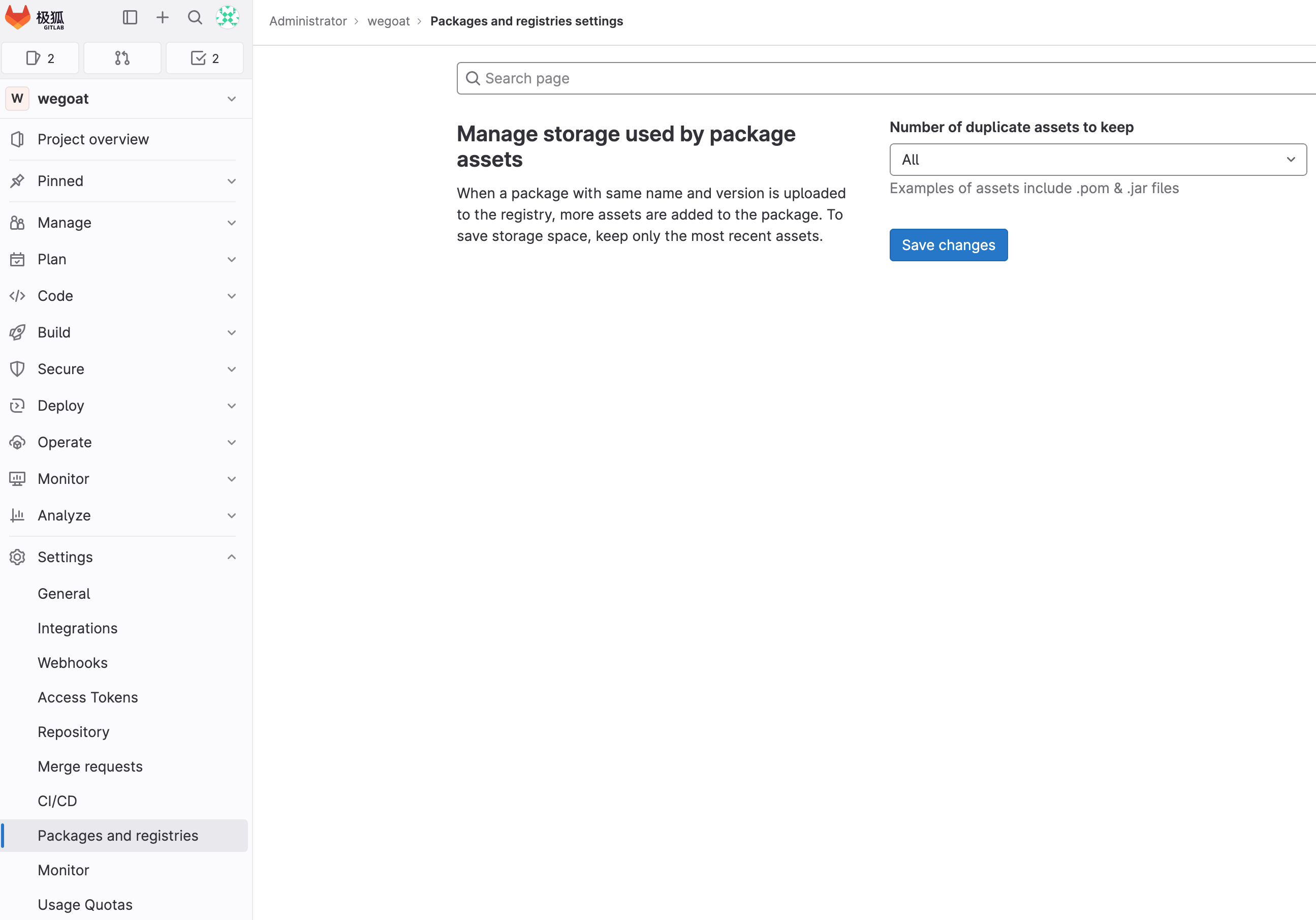This screenshot has height=920, width=1316.
Task: Toggle the sidebar collapse icon
Action: coord(130,18)
